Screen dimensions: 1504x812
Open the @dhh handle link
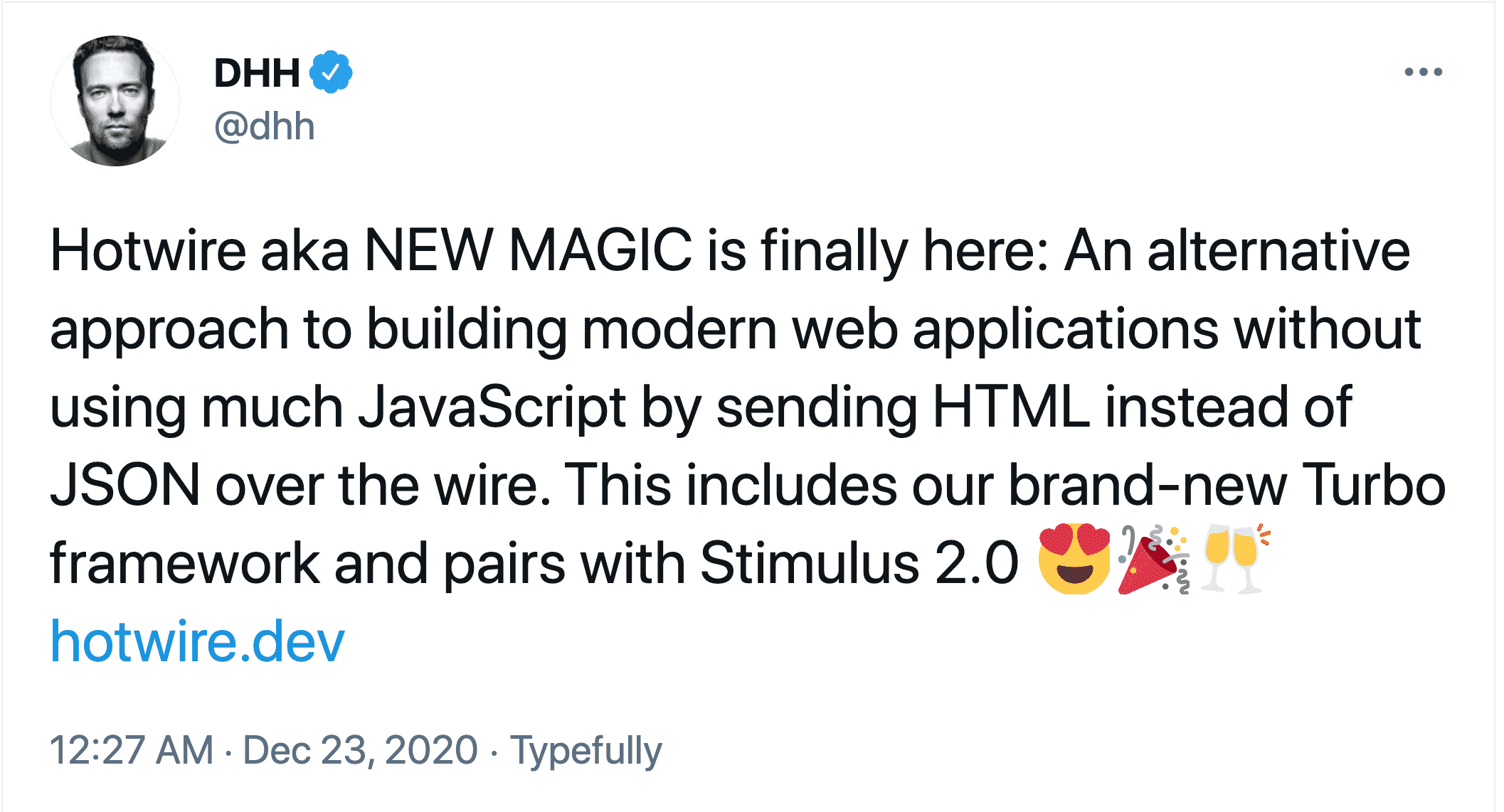[x=264, y=127]
